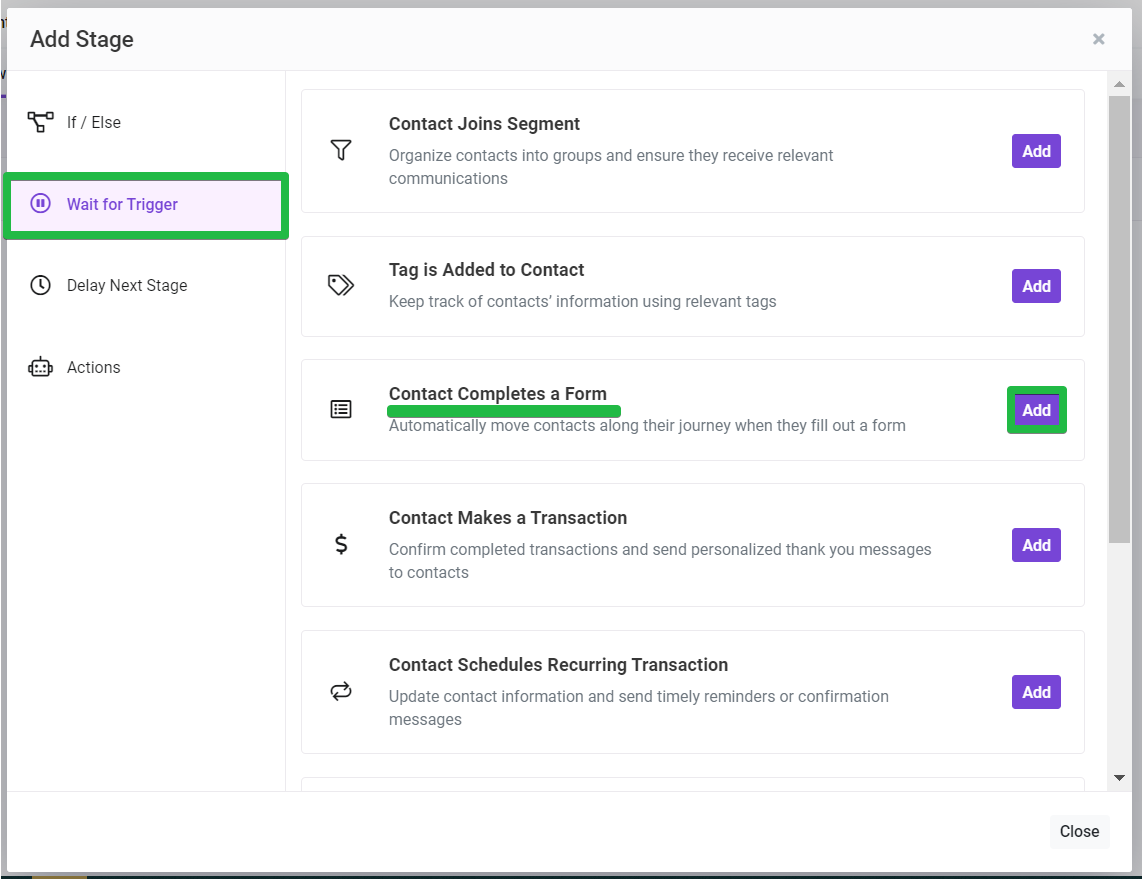Click the dollar sign transaction icon
This screenshot has height=879, width=1142.
coord(341,544)
